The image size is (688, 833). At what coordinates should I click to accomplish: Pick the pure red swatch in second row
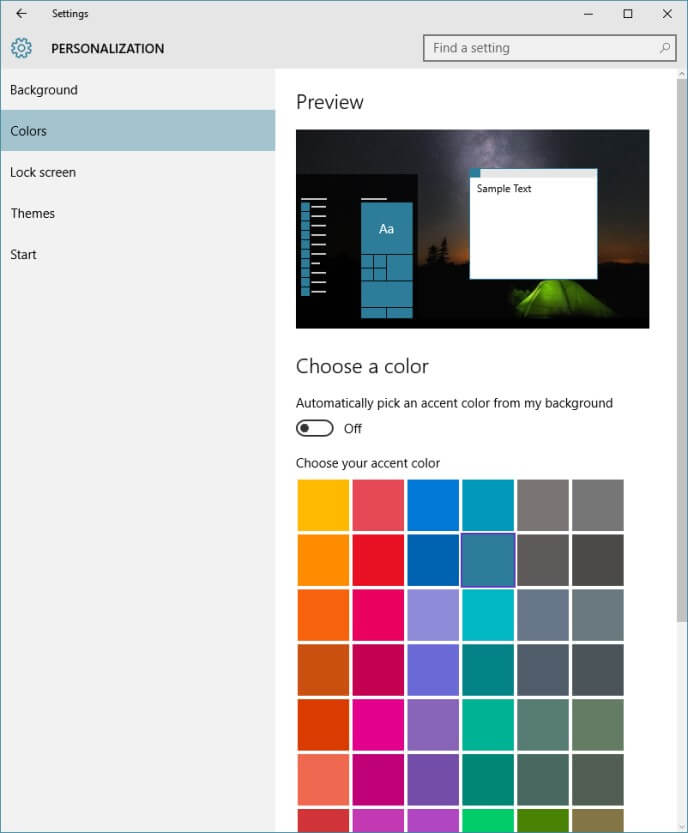click(378, 560)
